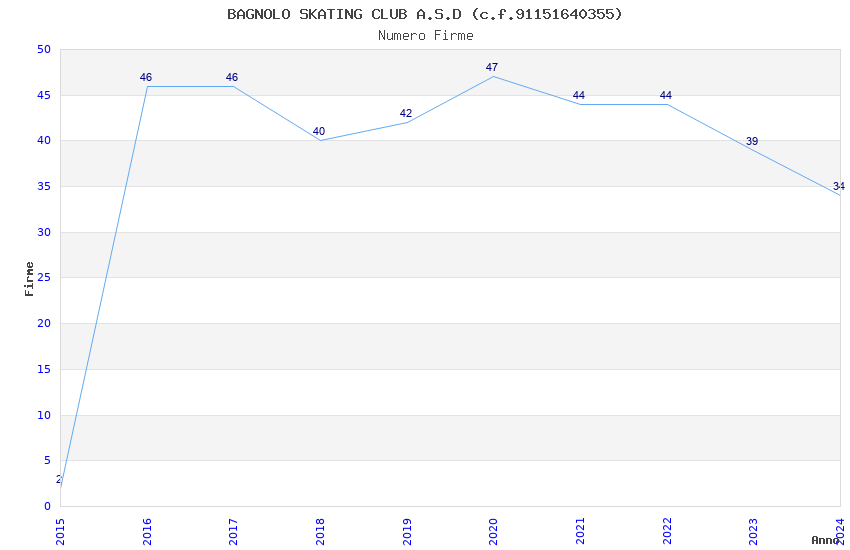Click the 2017 year label
The width and height of the screenshot is (850, 550).
point(234,532)
